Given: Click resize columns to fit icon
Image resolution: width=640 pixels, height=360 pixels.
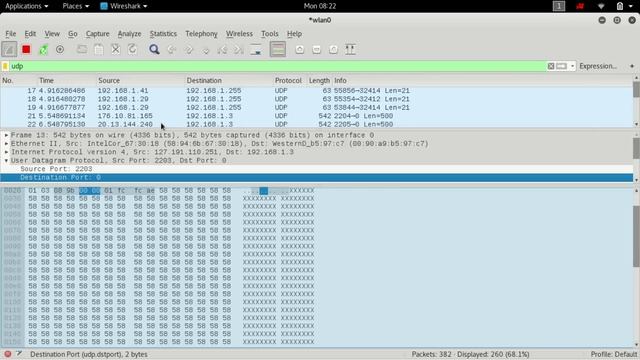Looking at the screenshot, I should click(x=350, y=49).
